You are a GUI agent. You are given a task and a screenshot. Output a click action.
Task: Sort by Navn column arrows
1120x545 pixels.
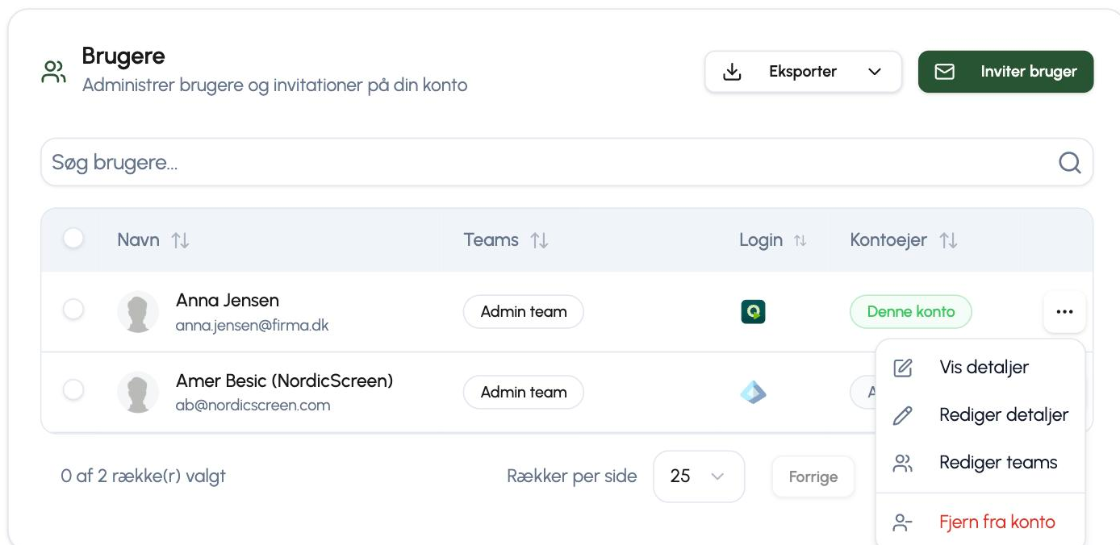[181, 240]
